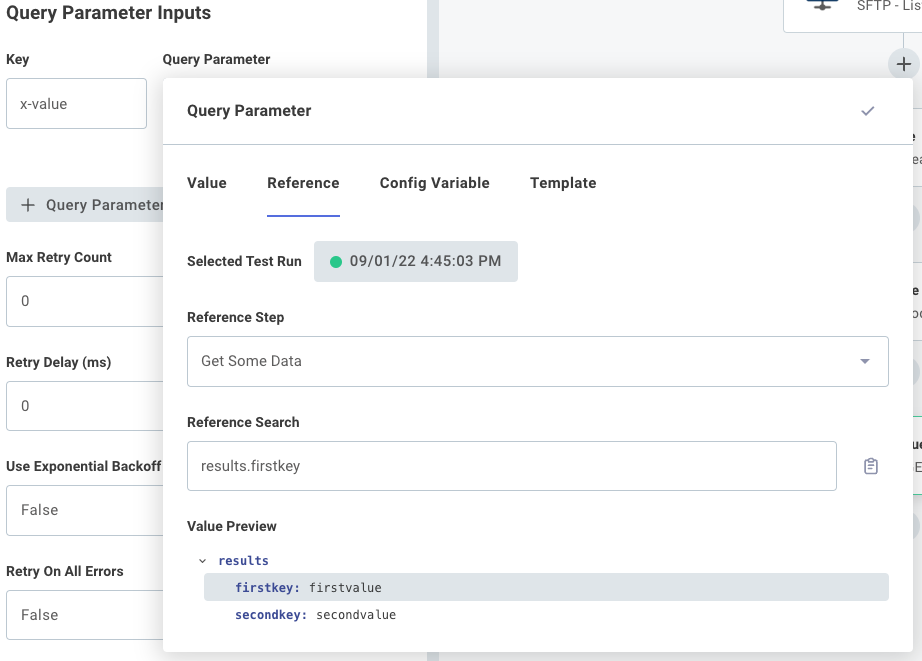Click the x-value Key input field
Viewport: 922px width, 661px height.
[x=76, y=104]
